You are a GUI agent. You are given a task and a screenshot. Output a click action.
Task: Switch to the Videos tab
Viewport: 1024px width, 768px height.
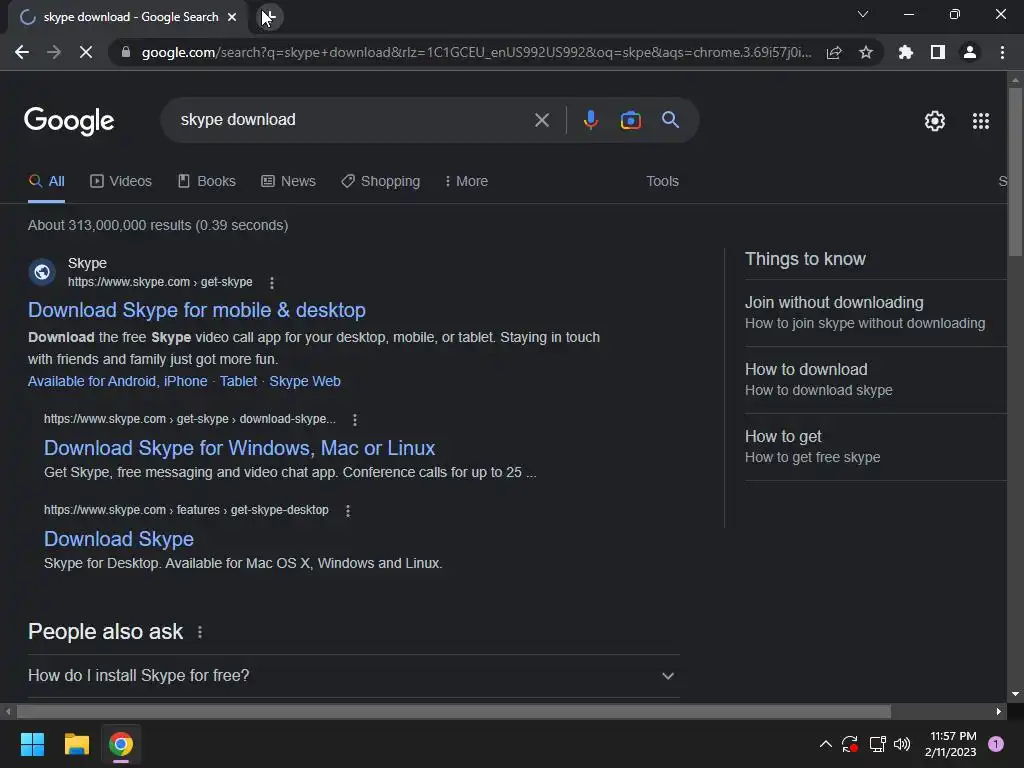(x=121, y=182)
